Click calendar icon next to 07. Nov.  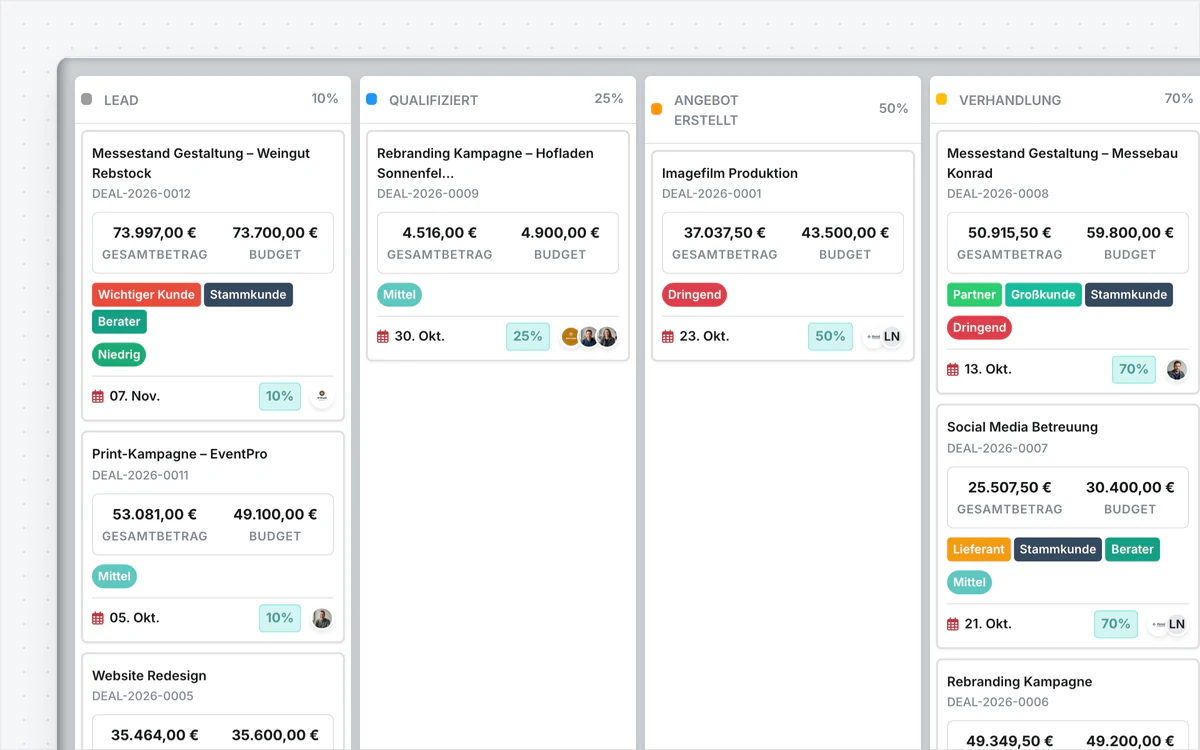pos(98,397)
